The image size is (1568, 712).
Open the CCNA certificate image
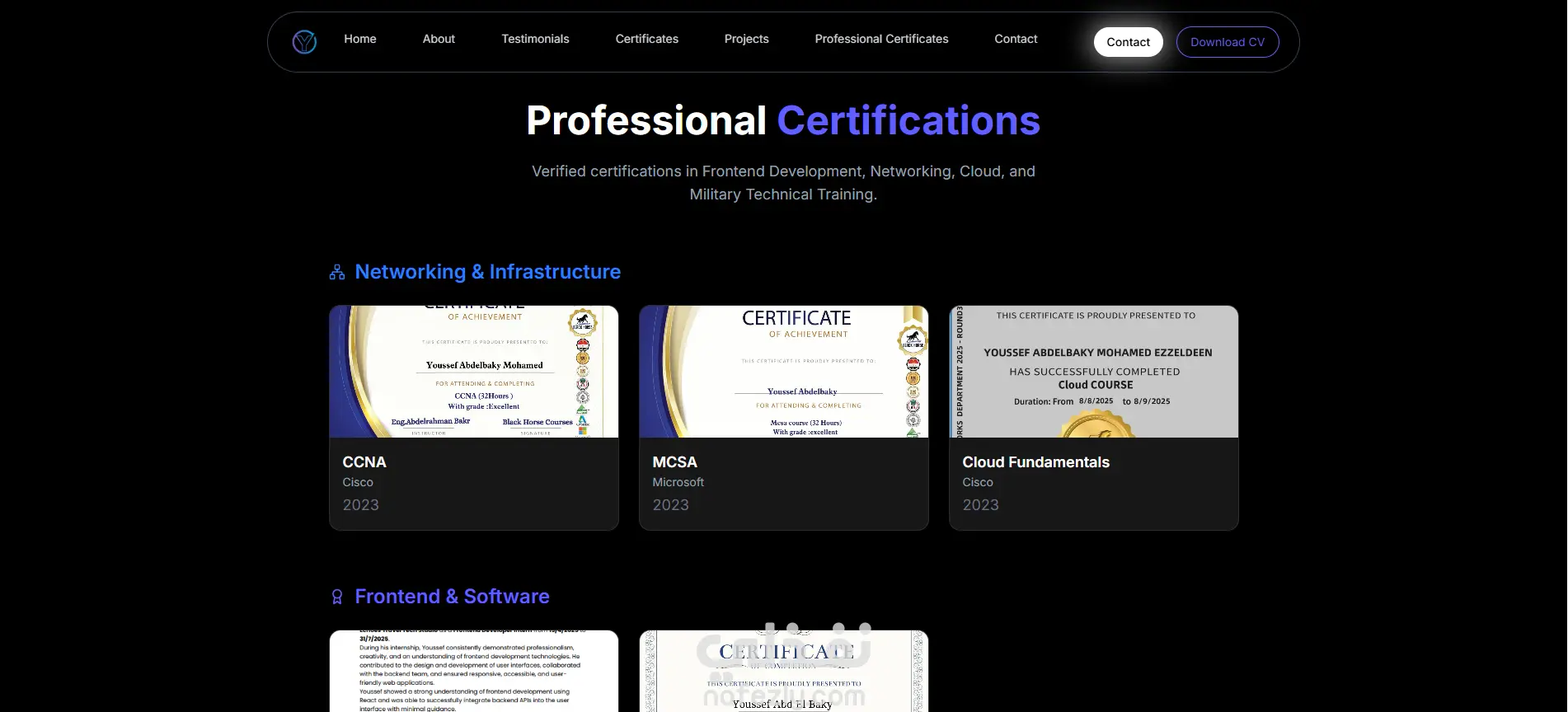(x=474, y=372)
